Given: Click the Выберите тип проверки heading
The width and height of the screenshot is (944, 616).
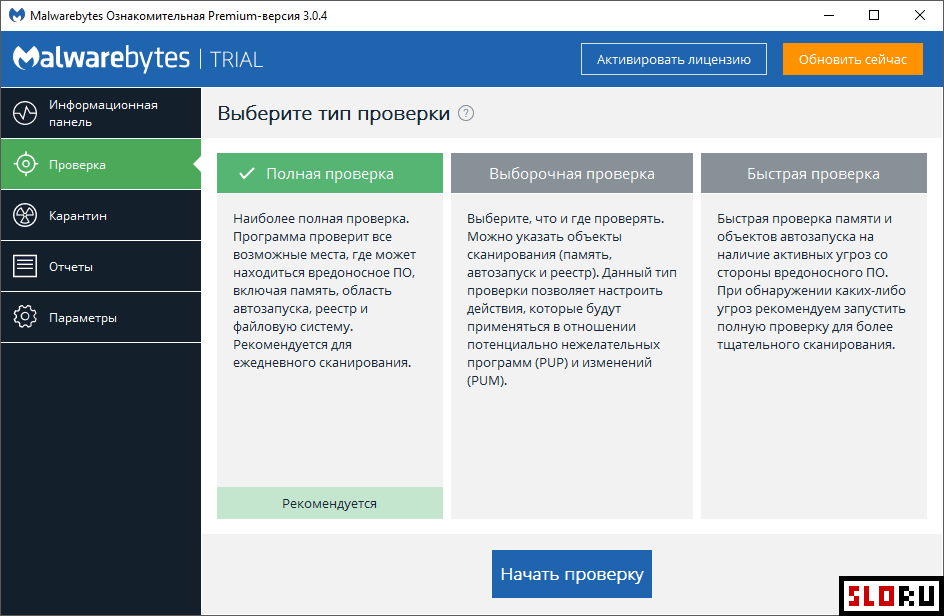Looking at the screenshot, I should 334,113.
